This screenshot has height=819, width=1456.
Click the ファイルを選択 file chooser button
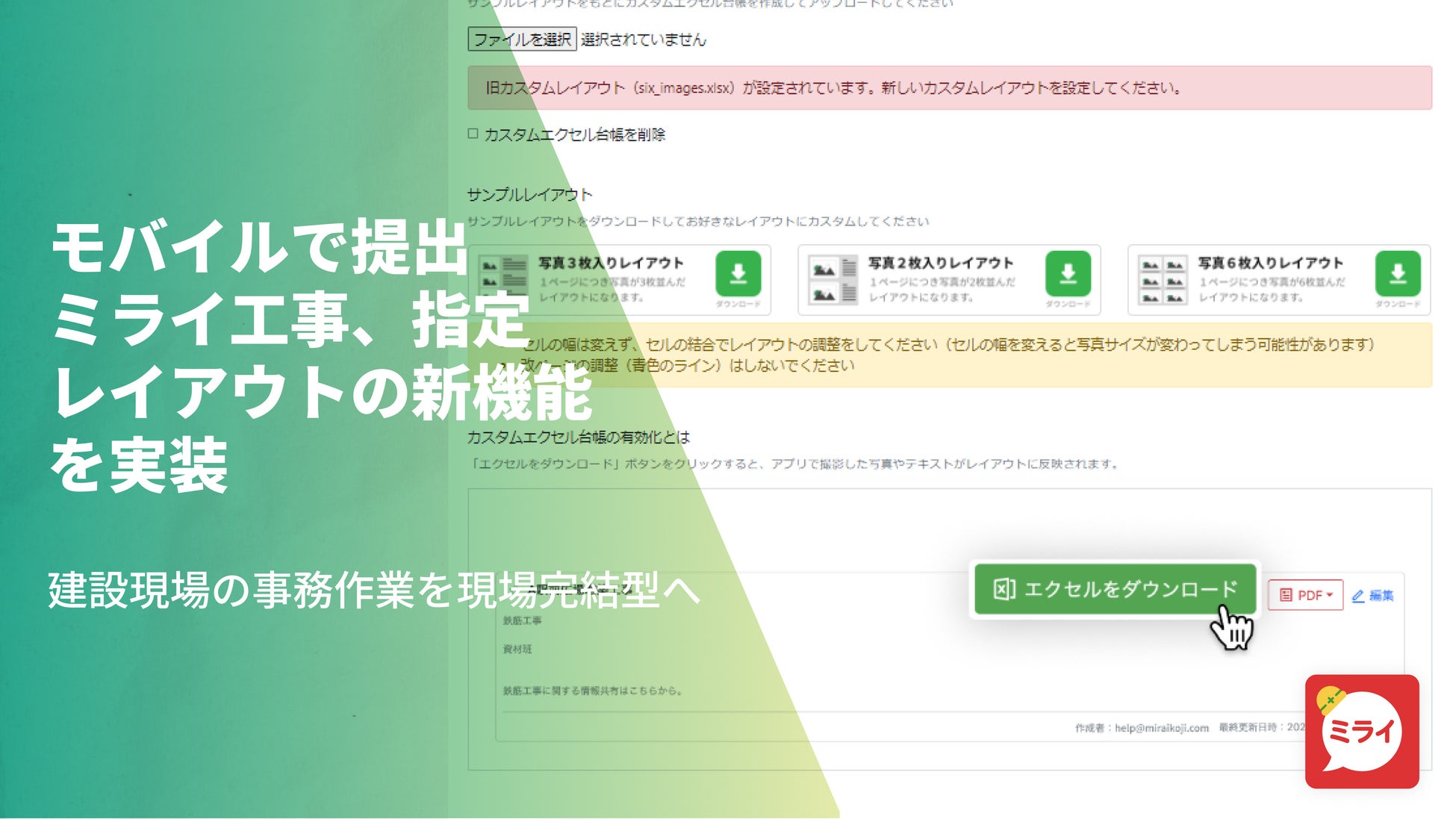click(522, 39)
